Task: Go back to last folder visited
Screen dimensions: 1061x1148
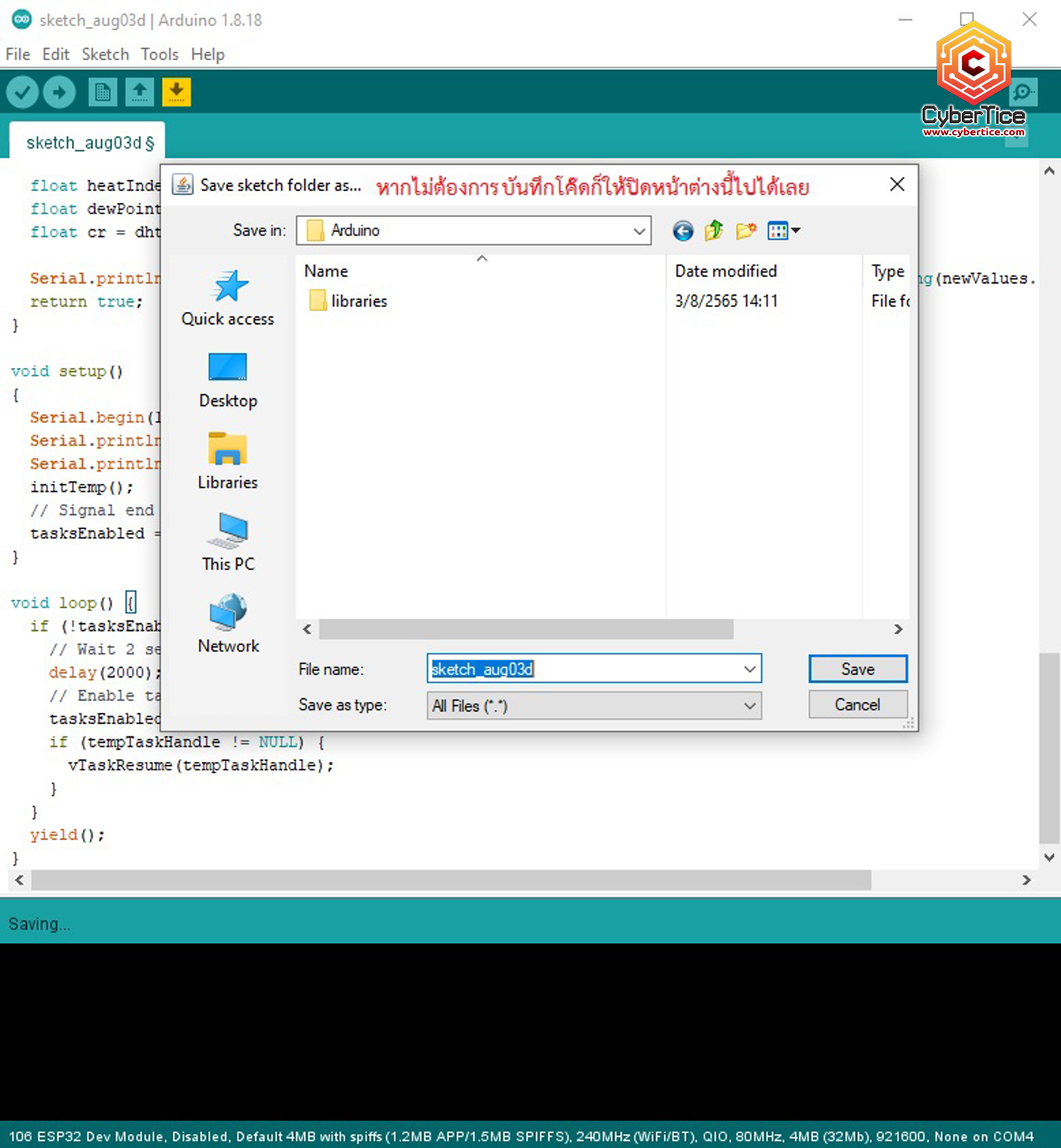Action: [x=683, y=231]
